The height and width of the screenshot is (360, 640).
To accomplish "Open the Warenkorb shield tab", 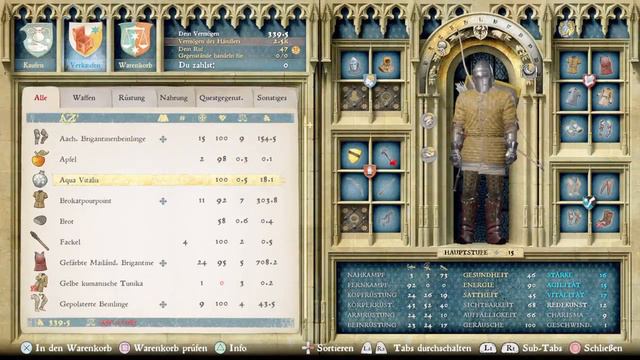I will [135, 46].
